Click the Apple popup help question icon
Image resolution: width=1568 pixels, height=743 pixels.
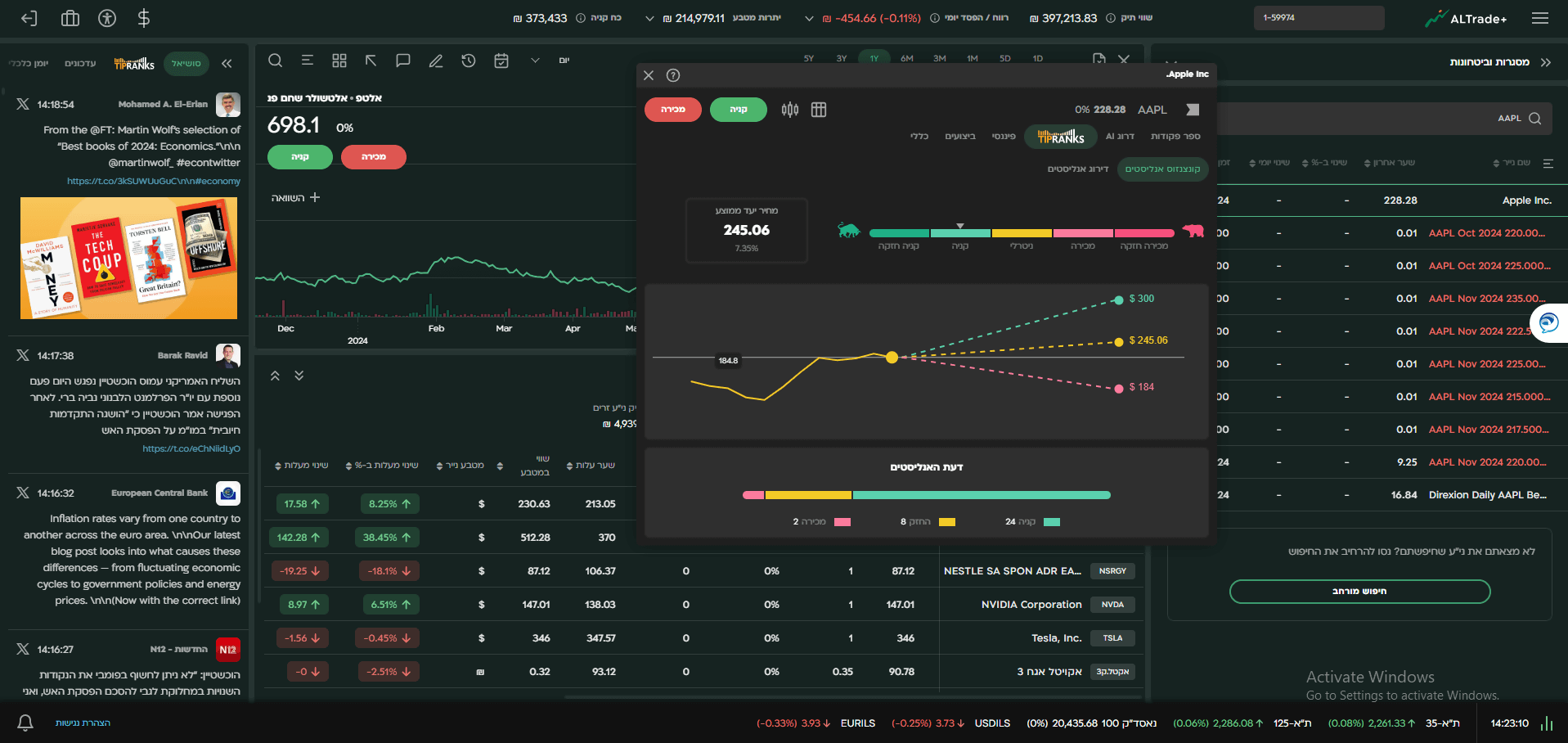coord(673,75)
